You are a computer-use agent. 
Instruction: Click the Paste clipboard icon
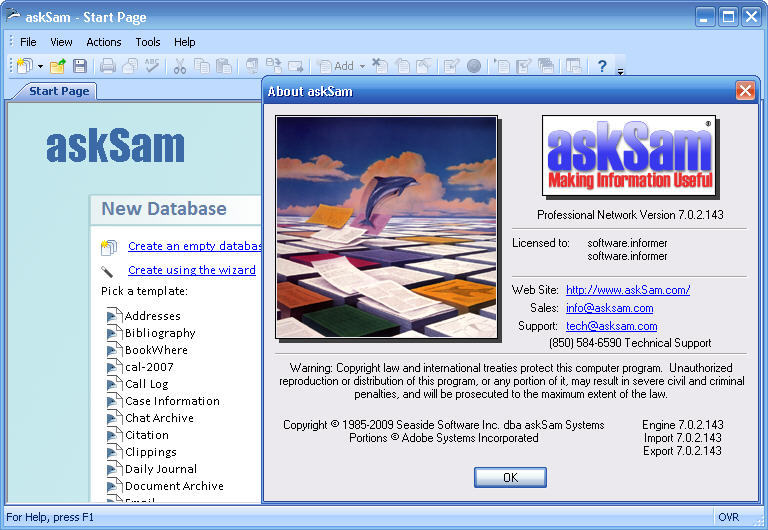click(224, 66)
